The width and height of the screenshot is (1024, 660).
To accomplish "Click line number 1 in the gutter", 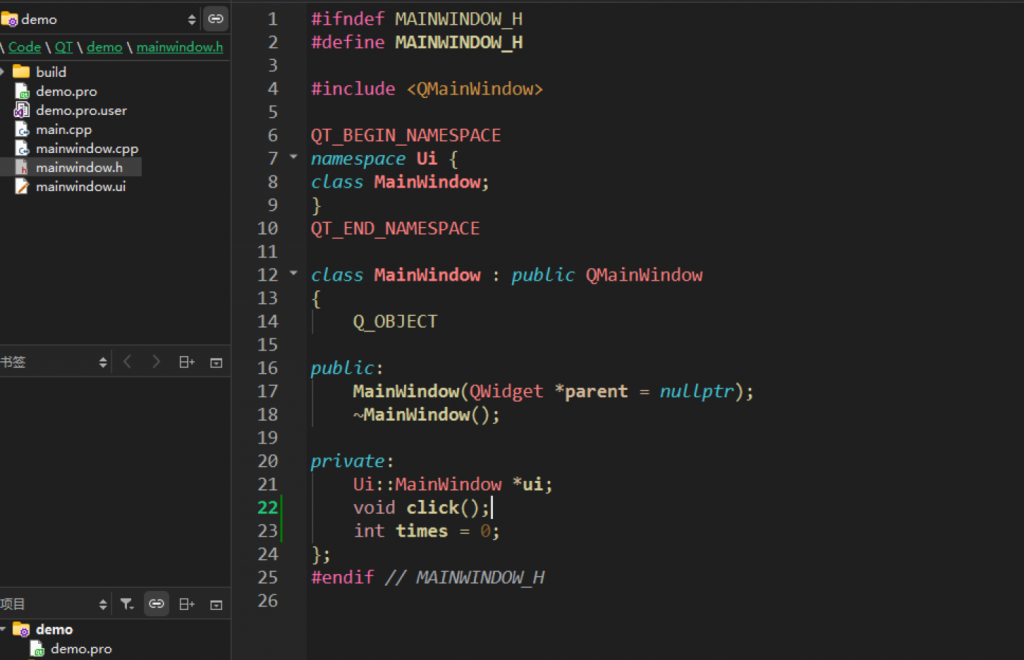I will point(272,19).
